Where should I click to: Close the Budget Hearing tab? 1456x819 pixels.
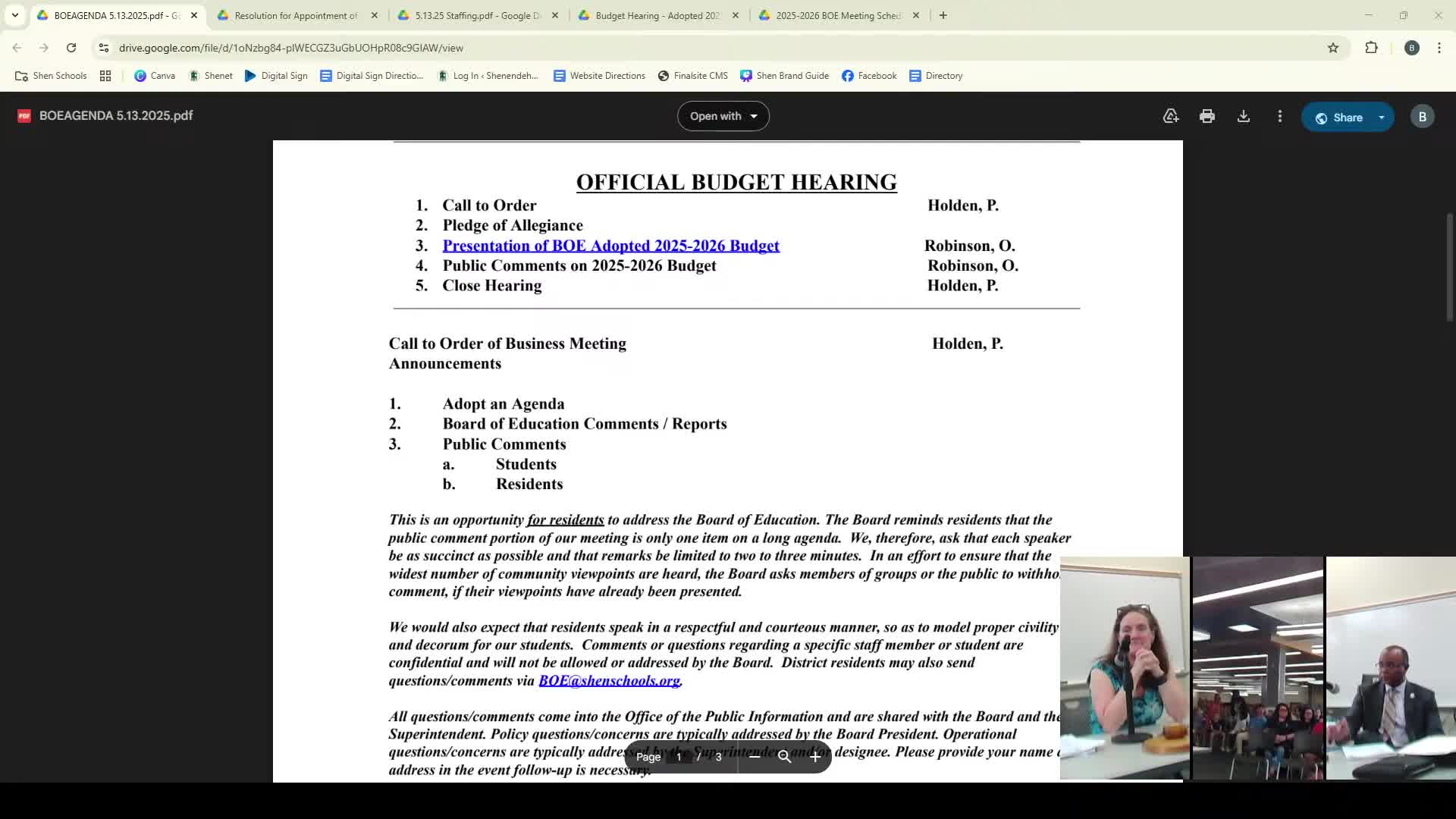pyautogui.click(x=736, y=15)
